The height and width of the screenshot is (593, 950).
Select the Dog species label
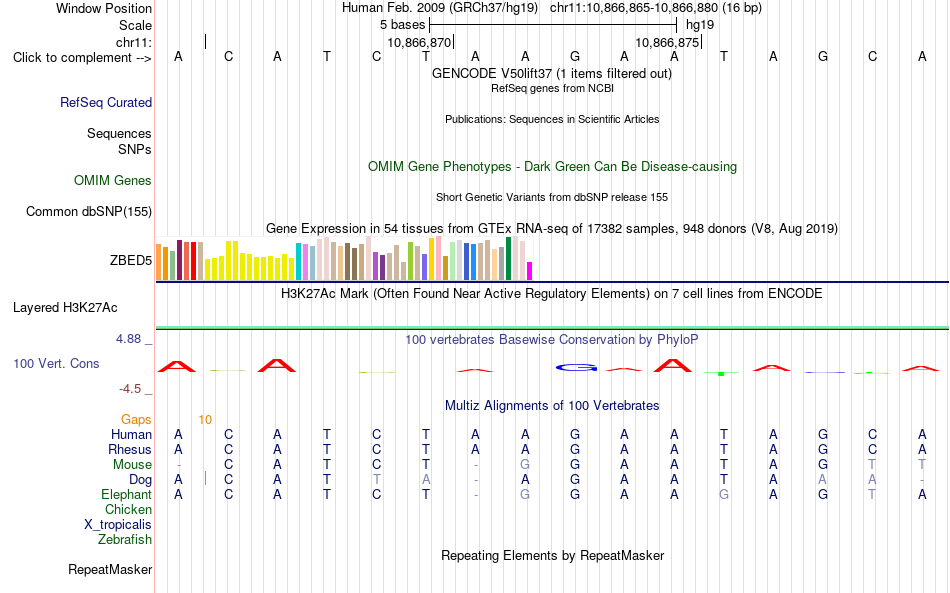click(x=141, y=480)
